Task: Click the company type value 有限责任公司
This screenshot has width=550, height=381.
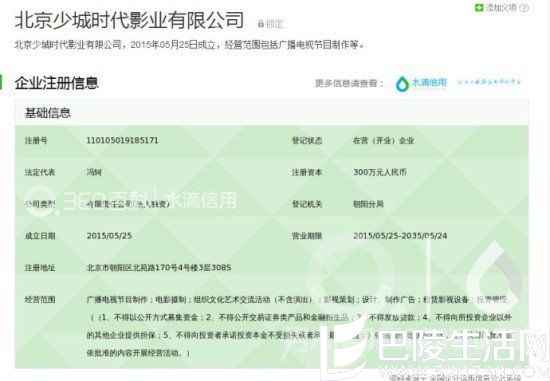Action: tap(128, 204)
